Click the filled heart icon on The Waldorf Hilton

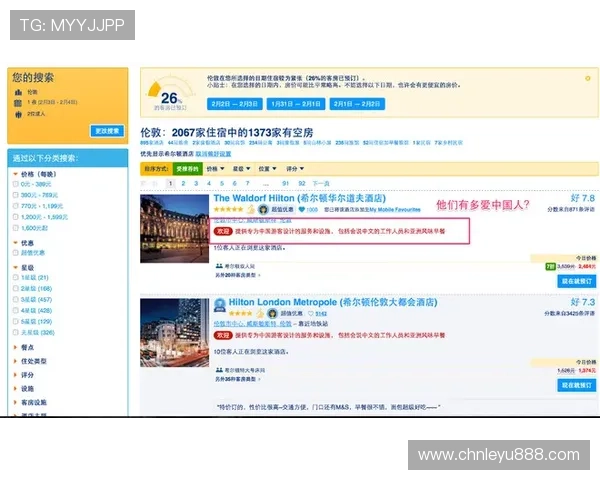pos(302,209)
